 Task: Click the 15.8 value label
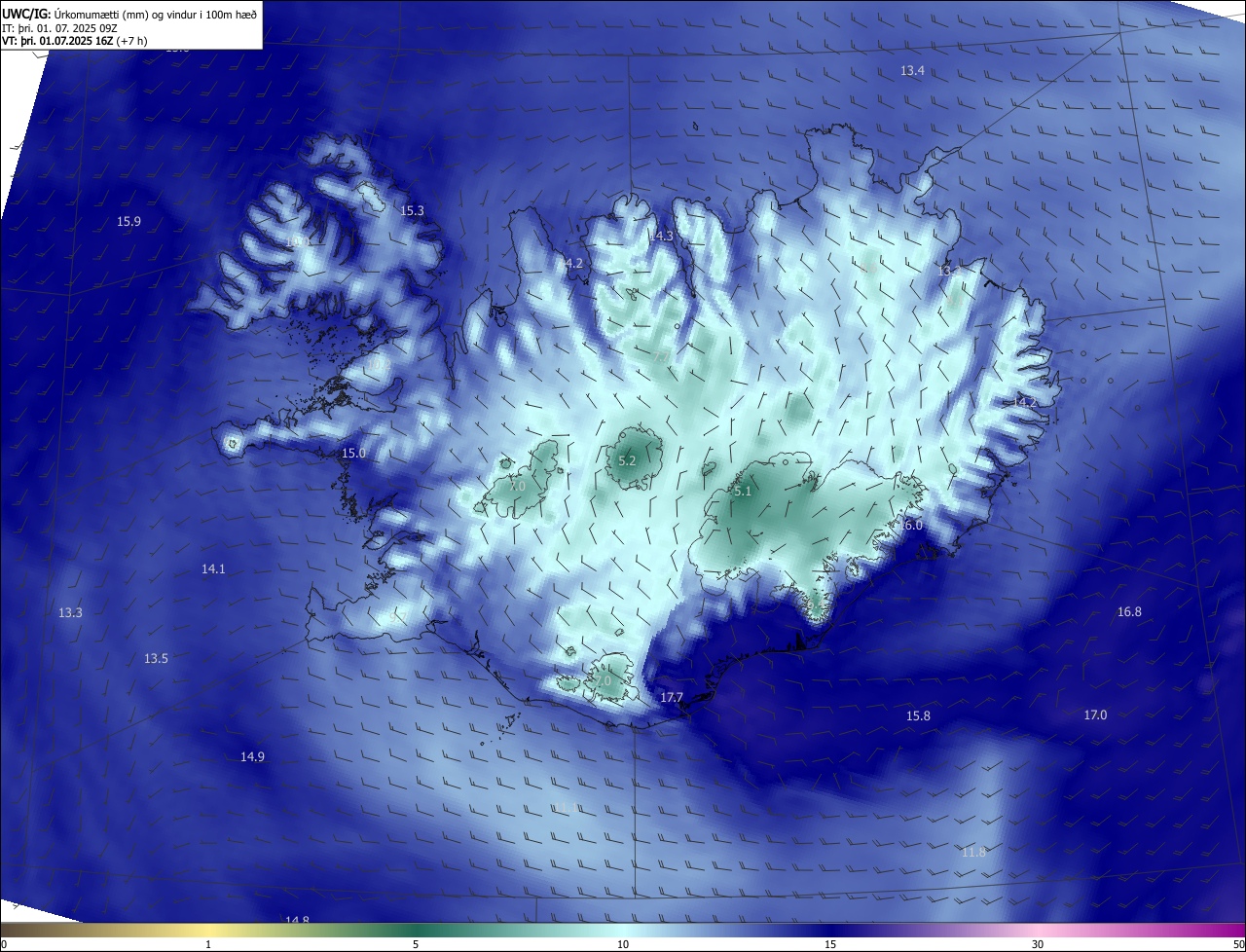tap(918, 716)
